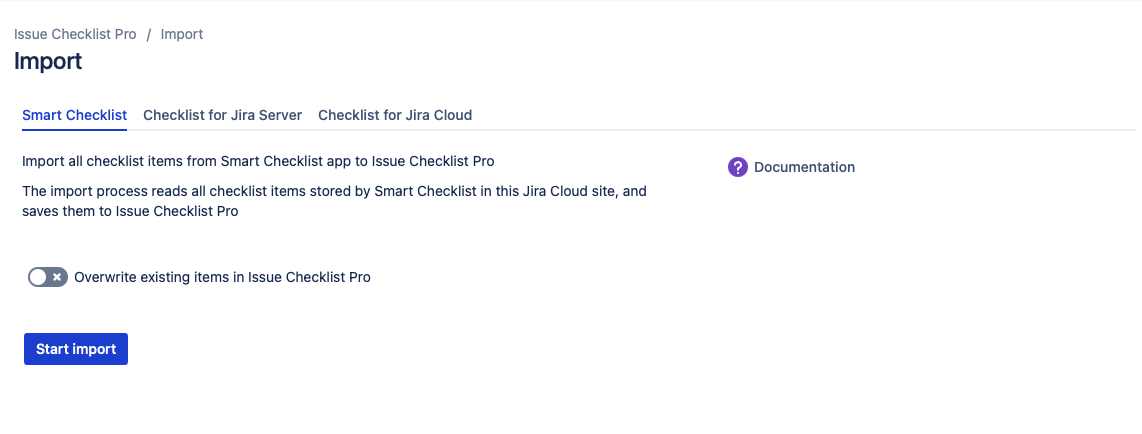Click the white knob of the overwrite switch

click(38, 277)
